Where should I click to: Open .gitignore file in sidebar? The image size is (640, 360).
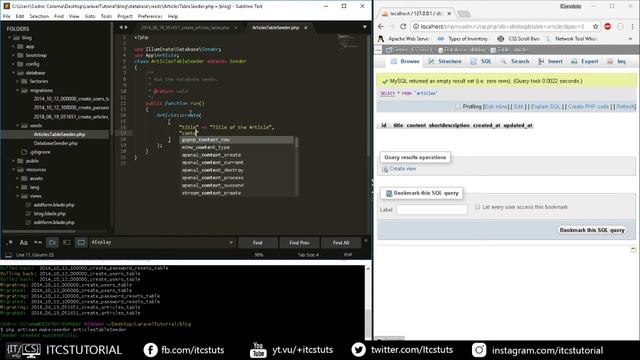pos(40,152)
